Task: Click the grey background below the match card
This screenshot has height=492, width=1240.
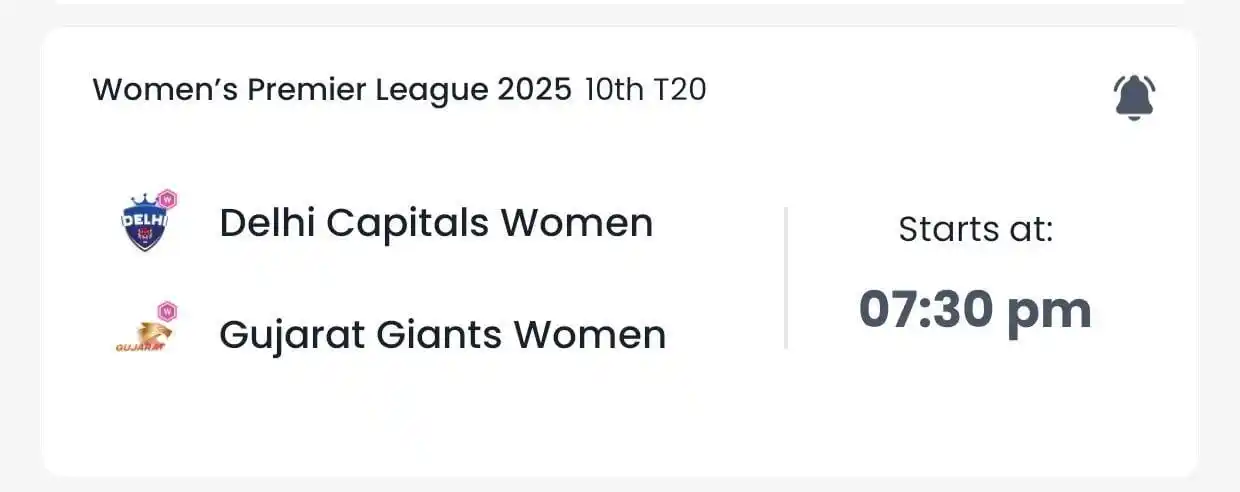Action: coord(620,484)
